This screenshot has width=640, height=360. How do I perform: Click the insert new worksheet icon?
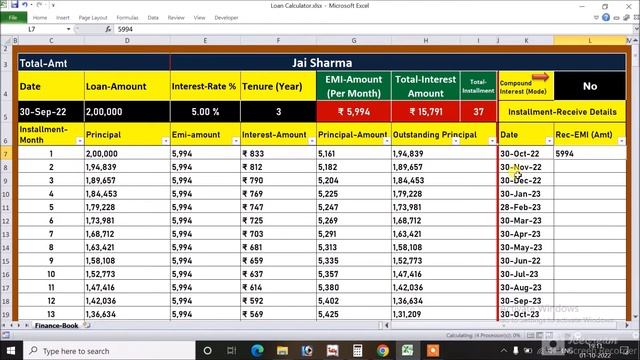click(87, 325)
